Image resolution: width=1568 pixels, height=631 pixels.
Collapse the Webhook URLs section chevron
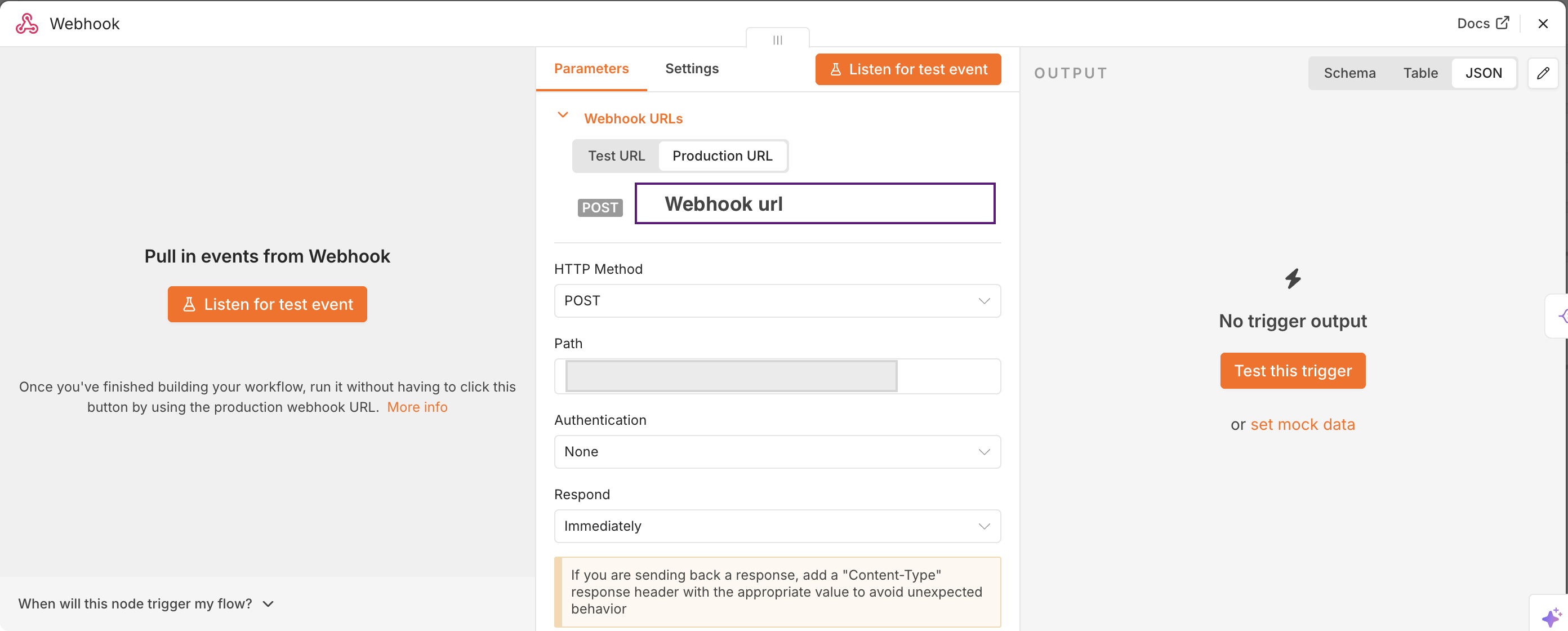tap(563, 115)
